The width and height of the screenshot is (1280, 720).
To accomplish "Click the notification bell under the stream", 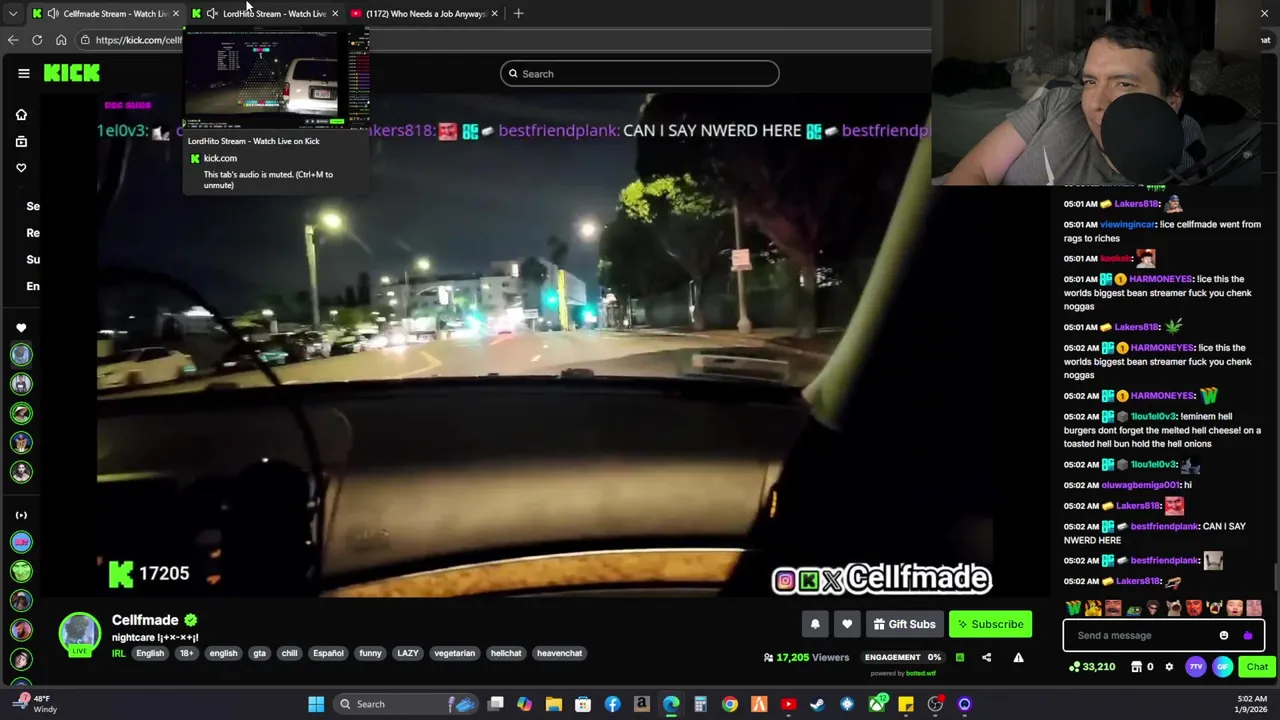I will tap(815, 624).
